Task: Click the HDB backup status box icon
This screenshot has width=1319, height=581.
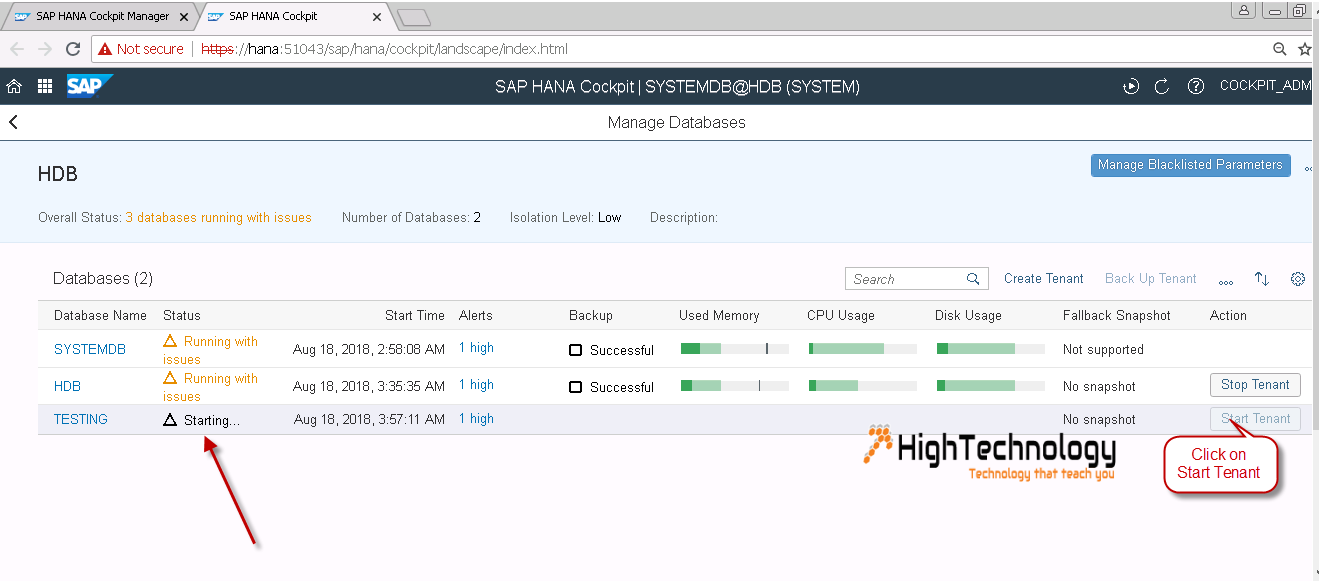Action: pyautogui.click(x=575, y=387)
